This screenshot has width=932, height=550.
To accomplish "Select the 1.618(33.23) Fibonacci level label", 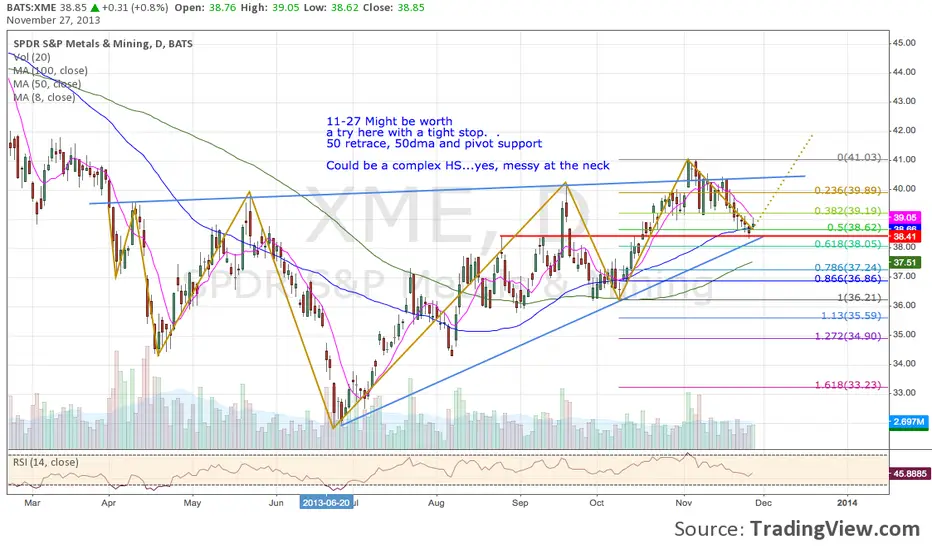I will (848, 385).
